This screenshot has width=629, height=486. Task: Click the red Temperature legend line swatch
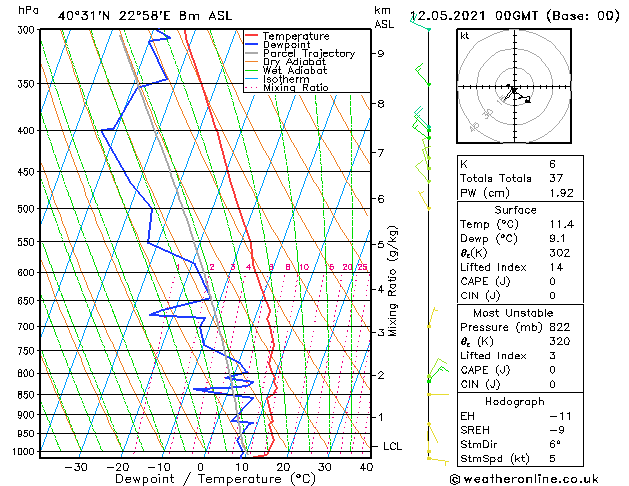(252, 36)
